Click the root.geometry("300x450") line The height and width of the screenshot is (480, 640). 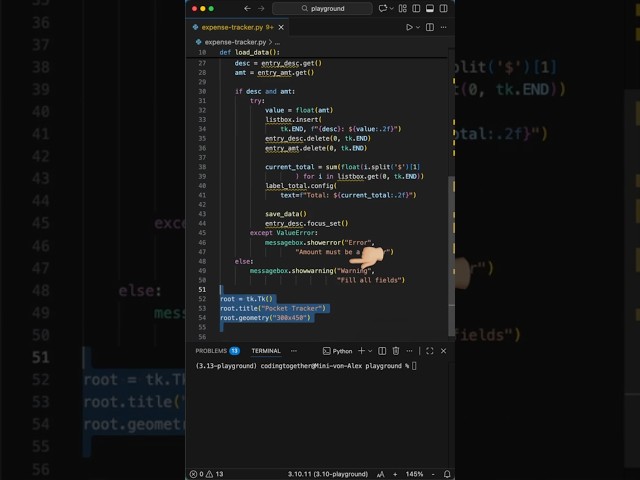point(265,318)
